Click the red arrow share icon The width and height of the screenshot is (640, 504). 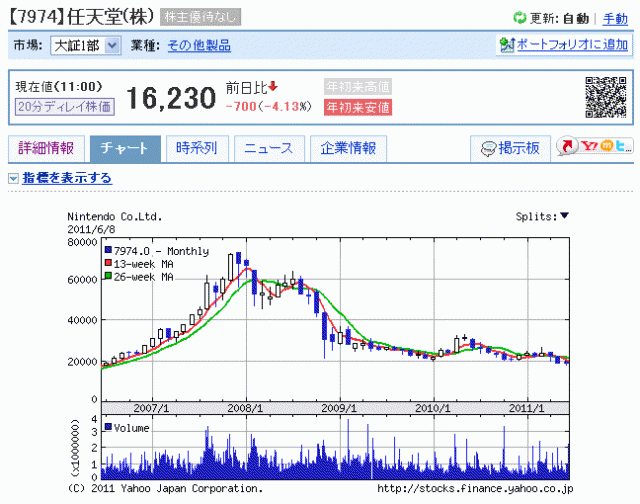click(x=568, y=146)
